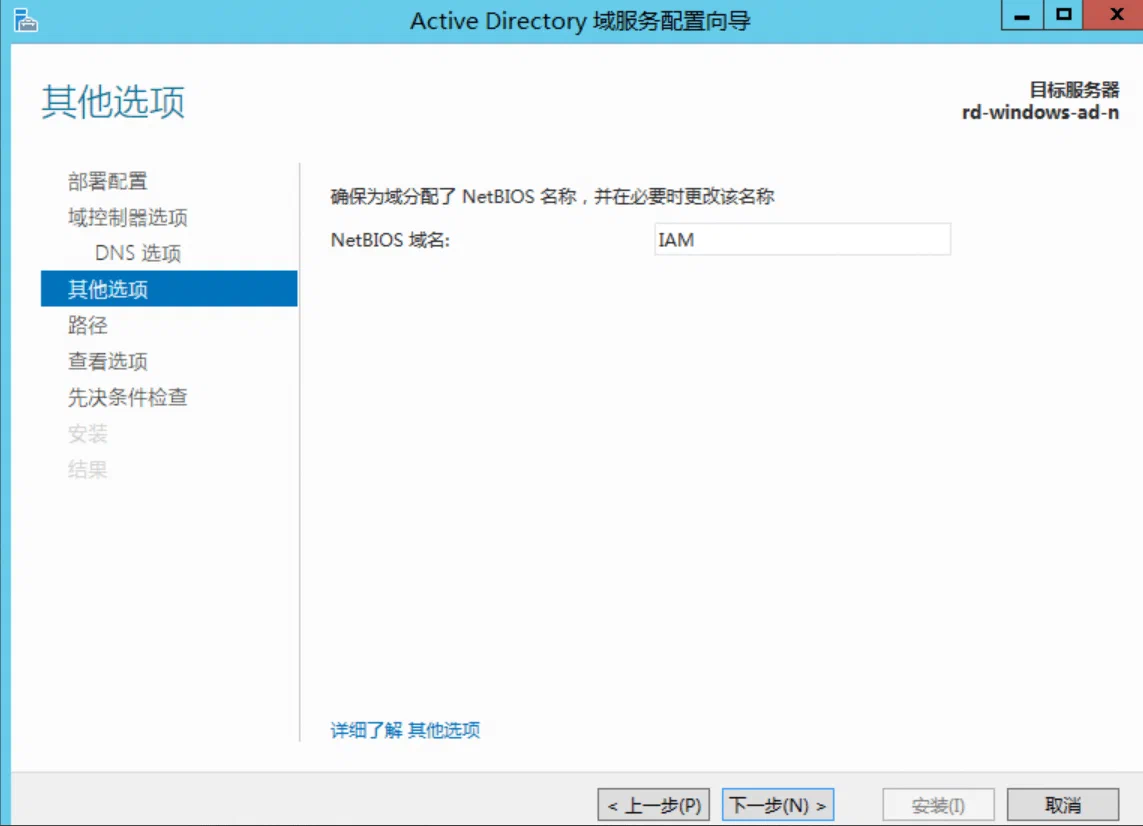1143x826 pixels.
Task: Click the disabled 安装 step in sidebar
Action: click(87, 434)
